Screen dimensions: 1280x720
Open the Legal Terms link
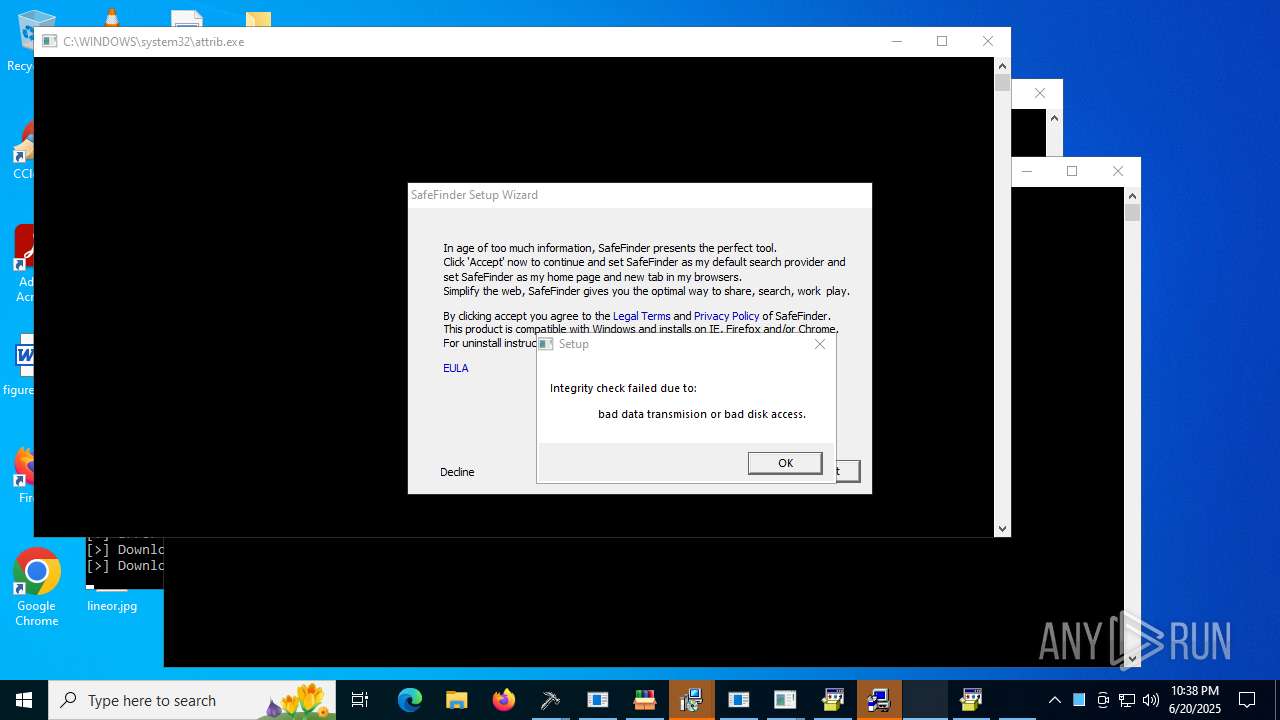[641, 316]
